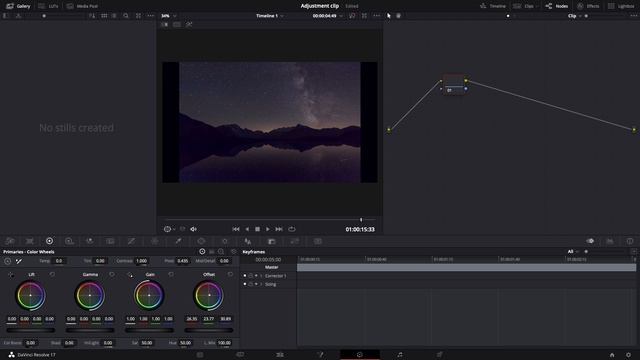This screenshot has width=640, height=360.
Task: Reset all primaries adjustments
Action: (x=233, y=252)
